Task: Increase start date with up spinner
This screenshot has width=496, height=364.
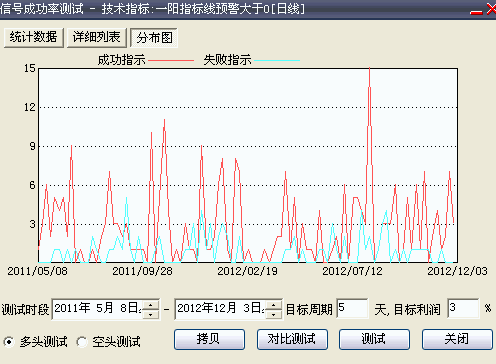Action: [151, 305]
